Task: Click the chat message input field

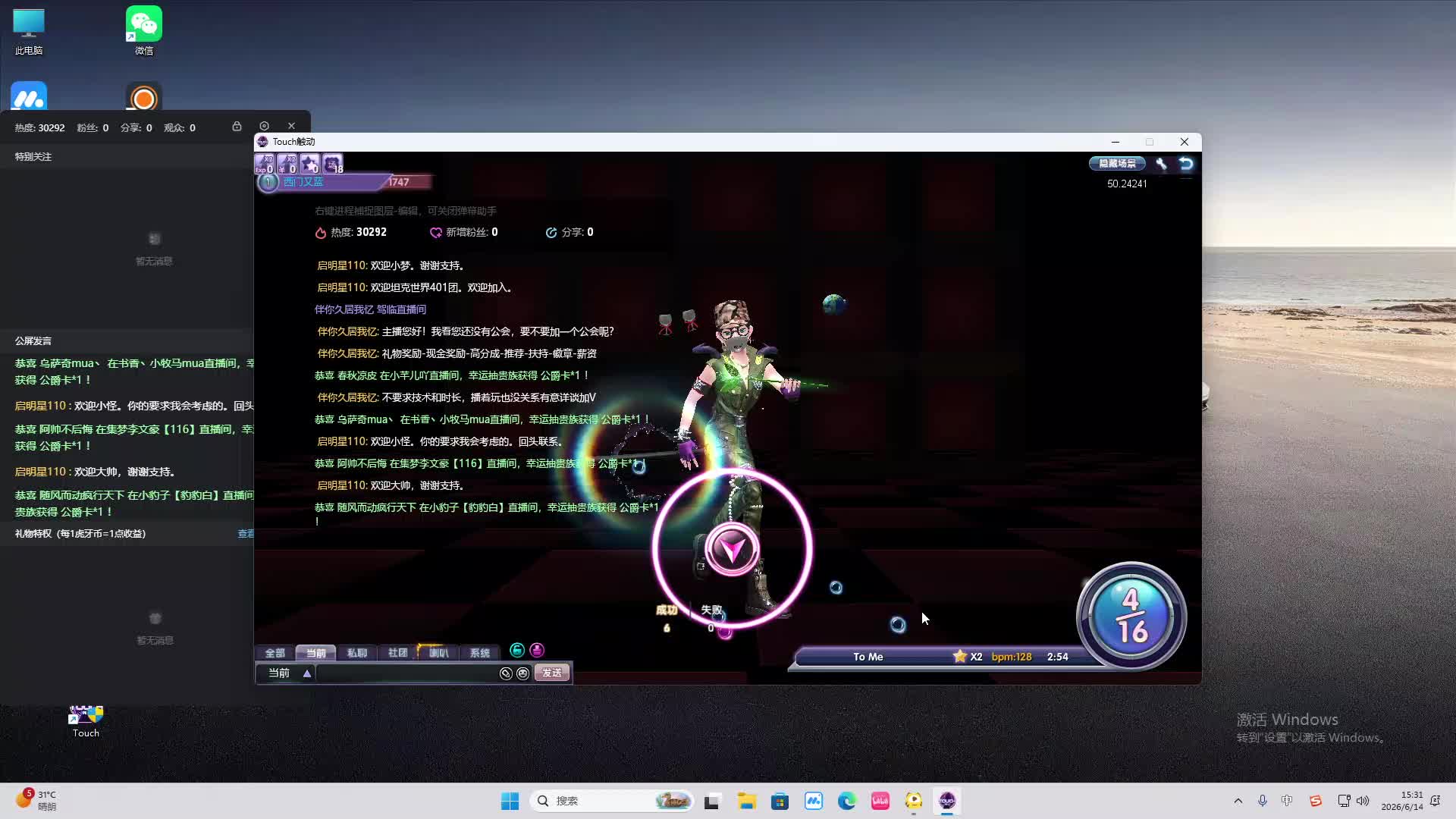Action: [x=407, y=673]
